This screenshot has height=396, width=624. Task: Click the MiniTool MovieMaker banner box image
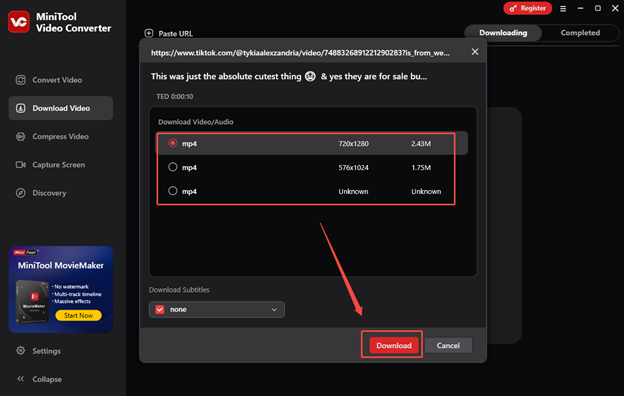point(33,301)
